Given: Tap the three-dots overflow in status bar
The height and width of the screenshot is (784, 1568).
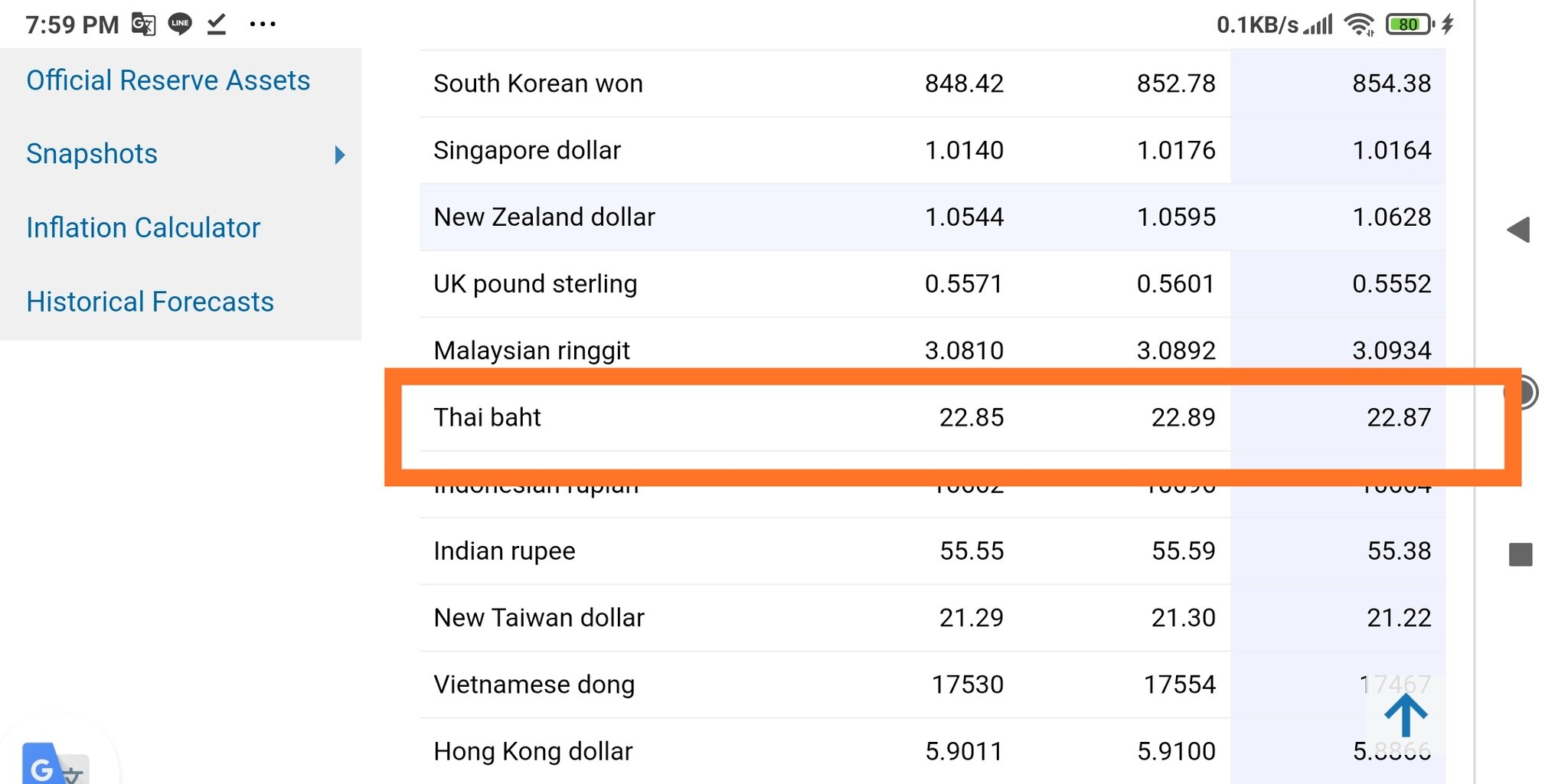Looking at the screenshot, I should (263, 24).
